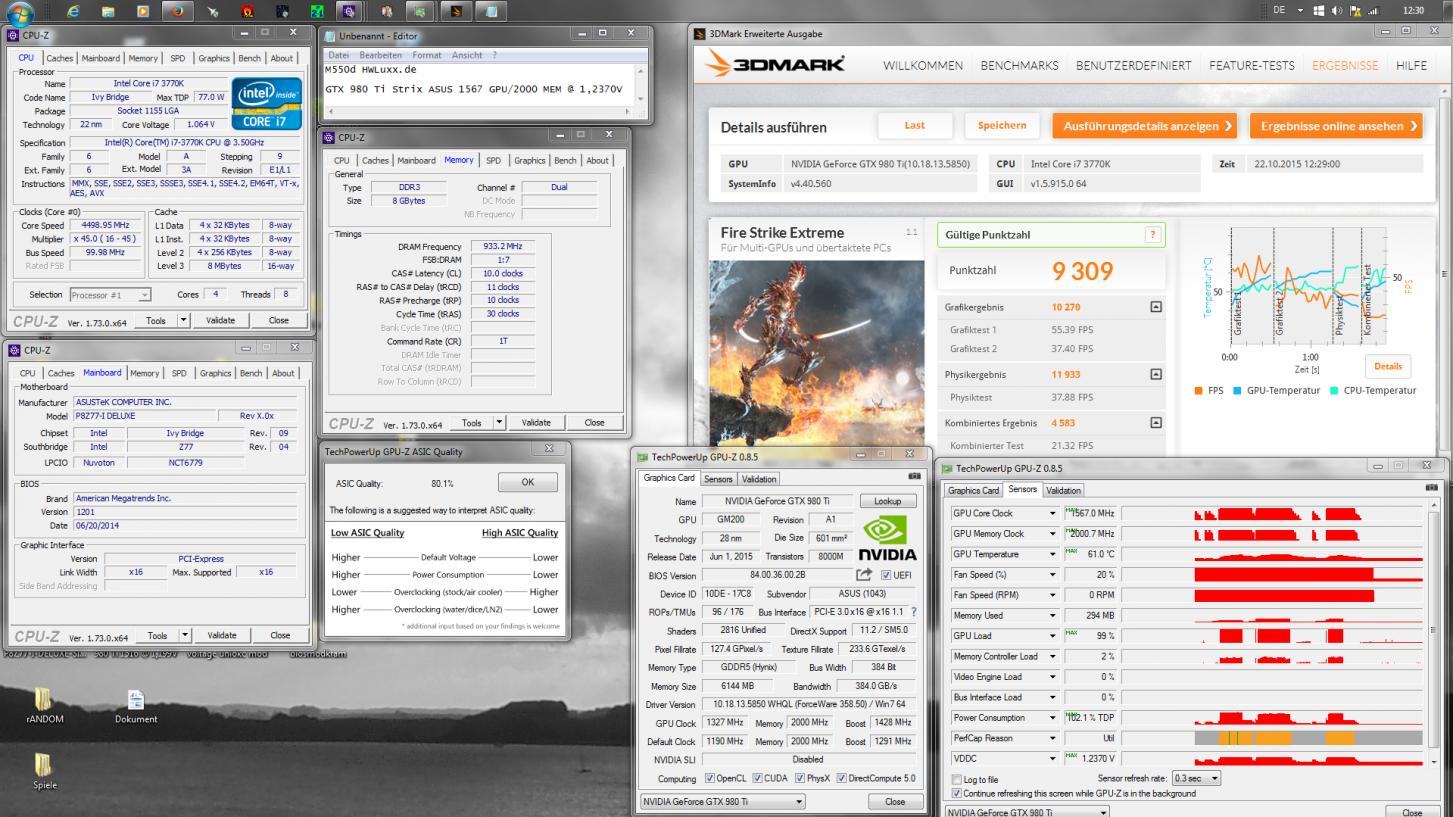Open the GPU Core Clock sensor dropdown

tap(1053, 514)
